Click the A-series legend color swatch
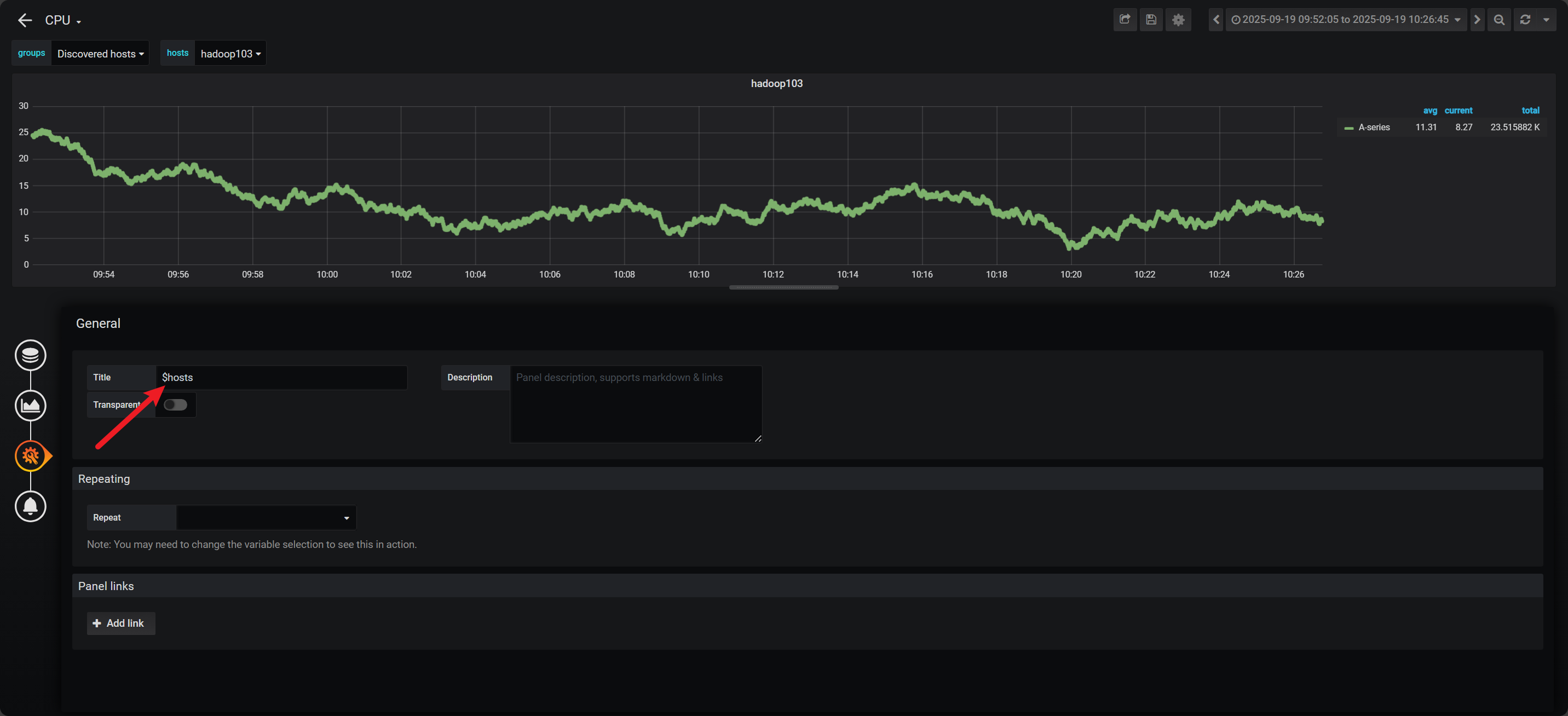Screen dimensions: 1568x716 pos(1348,128)
